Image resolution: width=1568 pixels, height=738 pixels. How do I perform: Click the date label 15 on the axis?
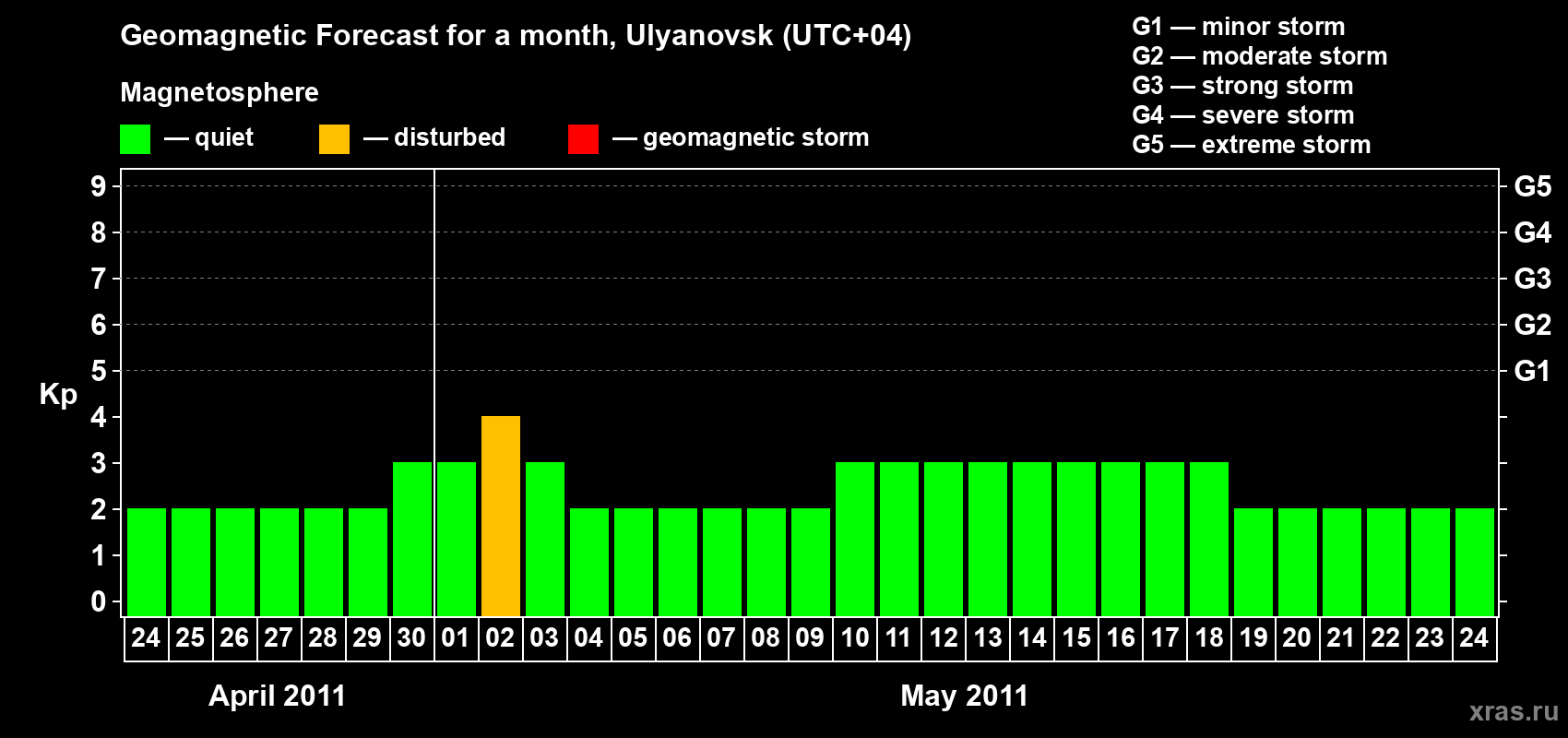pyautogui.click(x=1076, y=637)
